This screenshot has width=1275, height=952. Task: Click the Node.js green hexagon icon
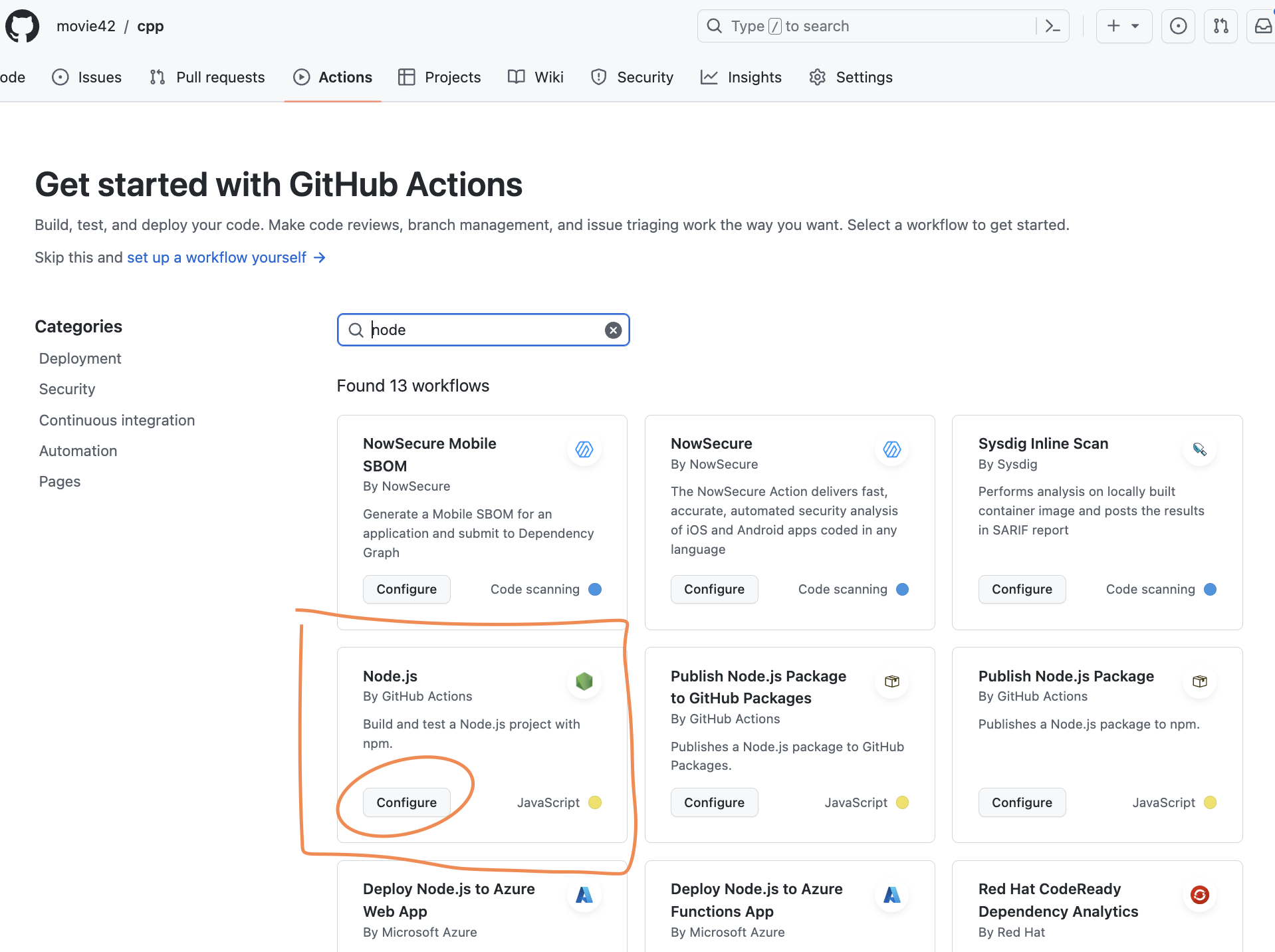(584, 681)
